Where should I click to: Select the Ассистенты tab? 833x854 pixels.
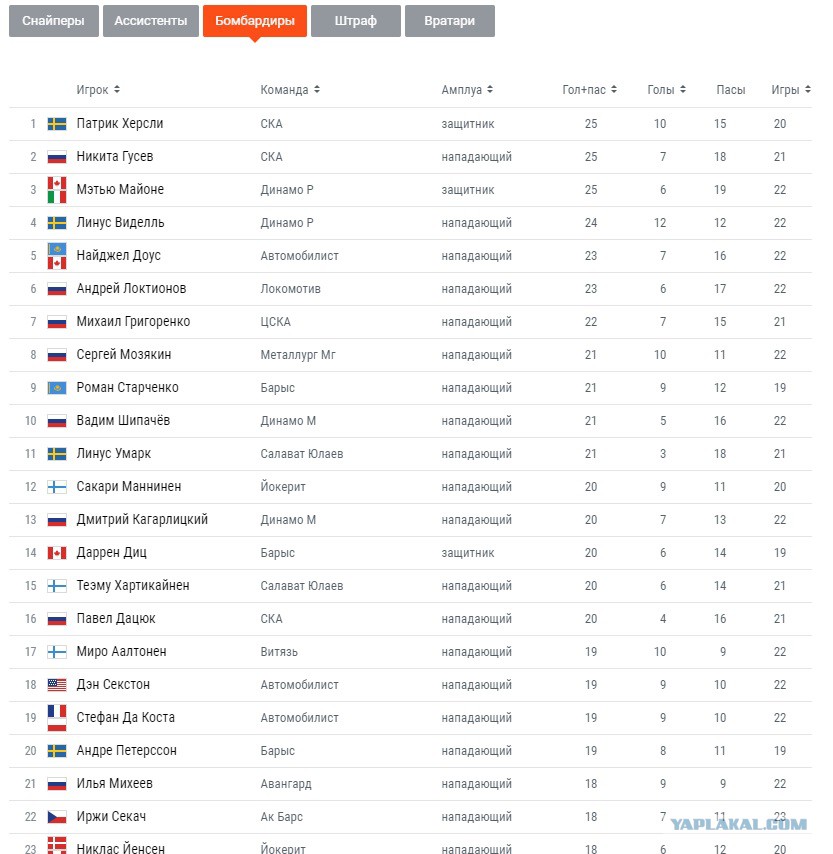(150, 21)
